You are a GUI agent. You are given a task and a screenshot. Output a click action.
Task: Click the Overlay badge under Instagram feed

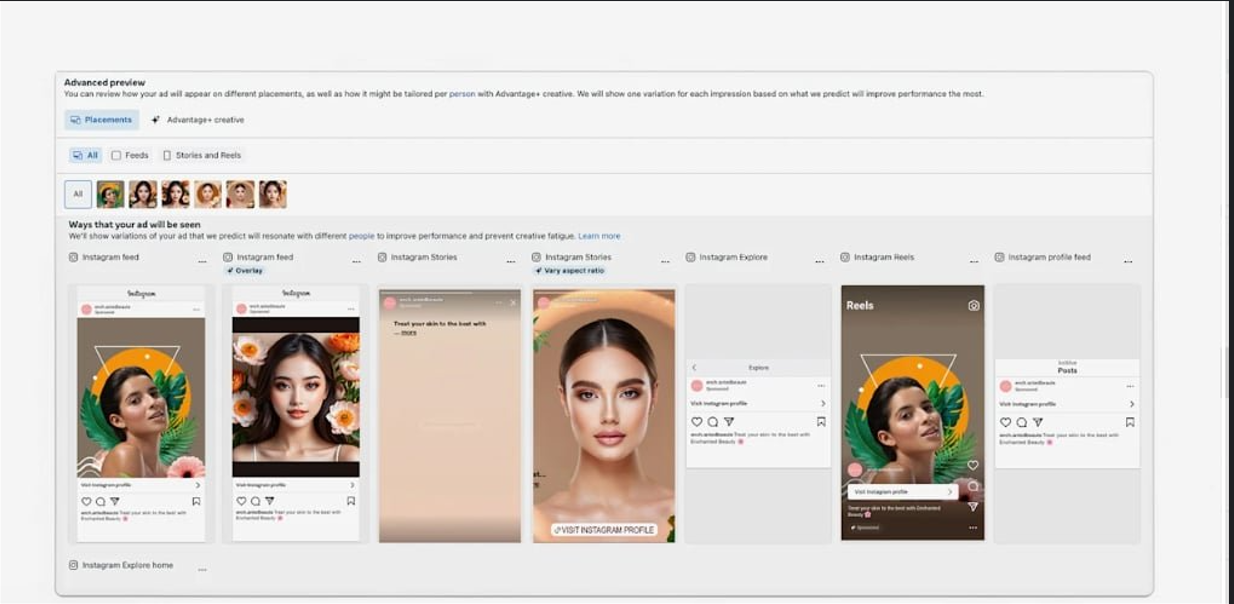pos(245,270)
